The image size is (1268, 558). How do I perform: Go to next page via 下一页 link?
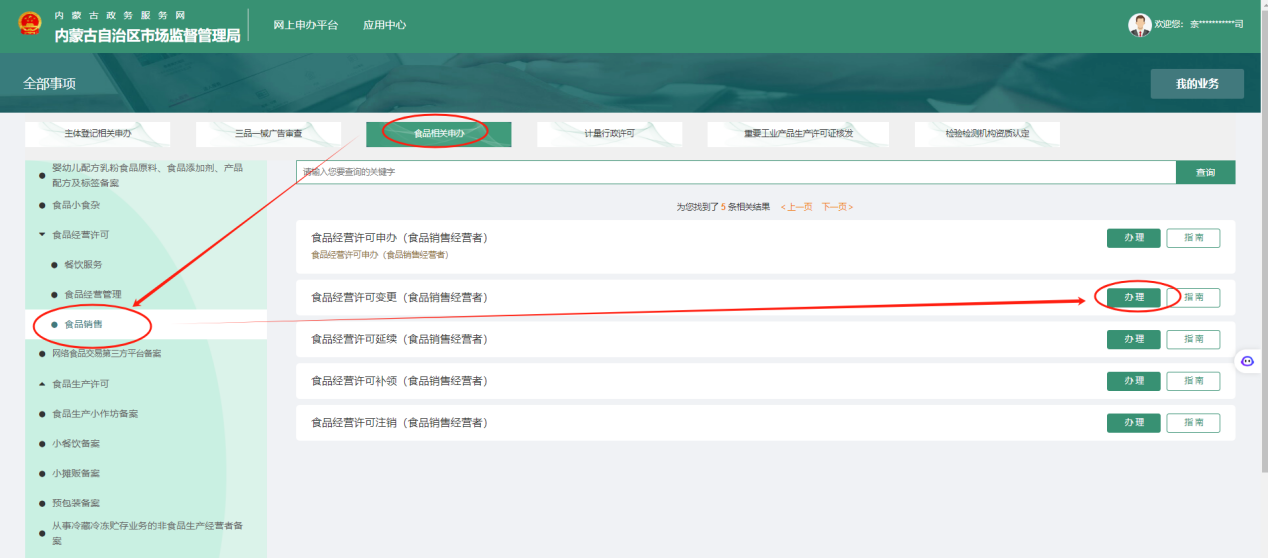(837, 207)
